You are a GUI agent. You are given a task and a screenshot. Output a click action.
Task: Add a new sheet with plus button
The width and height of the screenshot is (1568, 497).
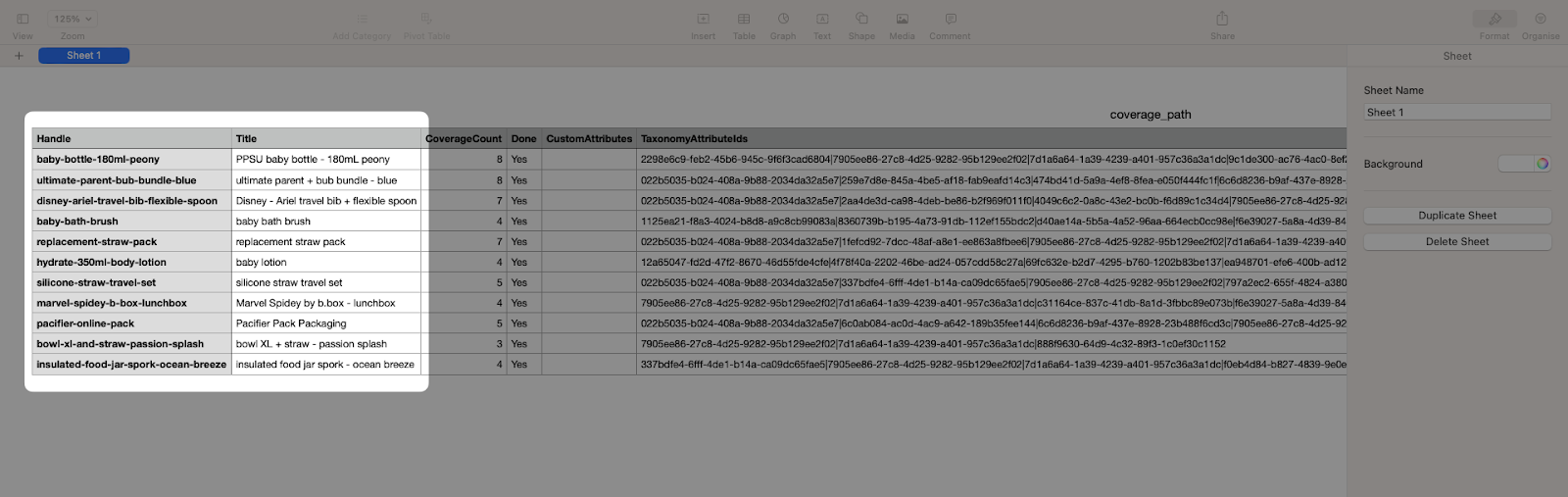pos(19,56)
